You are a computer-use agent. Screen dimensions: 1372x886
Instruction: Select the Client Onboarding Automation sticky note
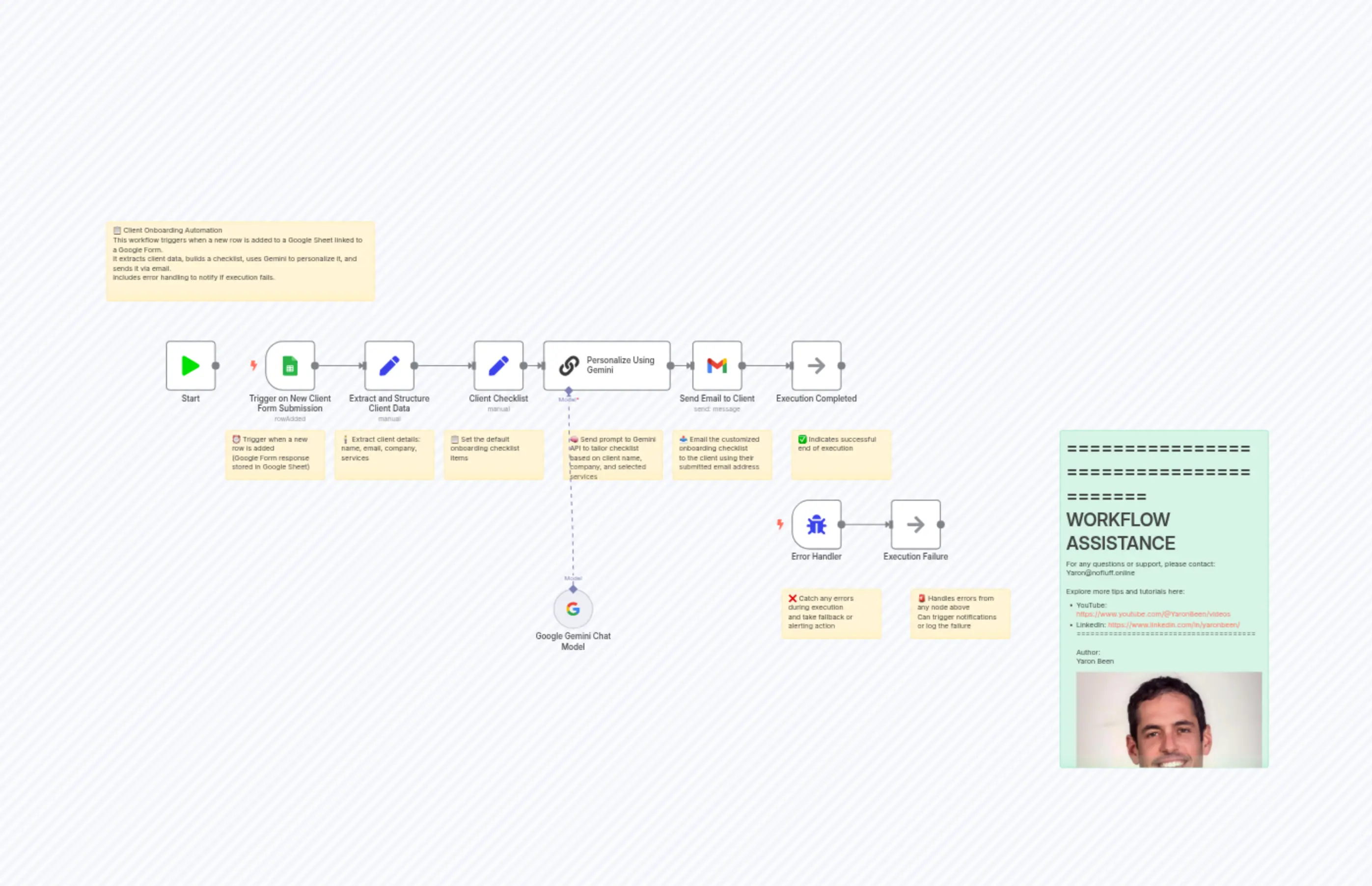[x=240, y=262]
